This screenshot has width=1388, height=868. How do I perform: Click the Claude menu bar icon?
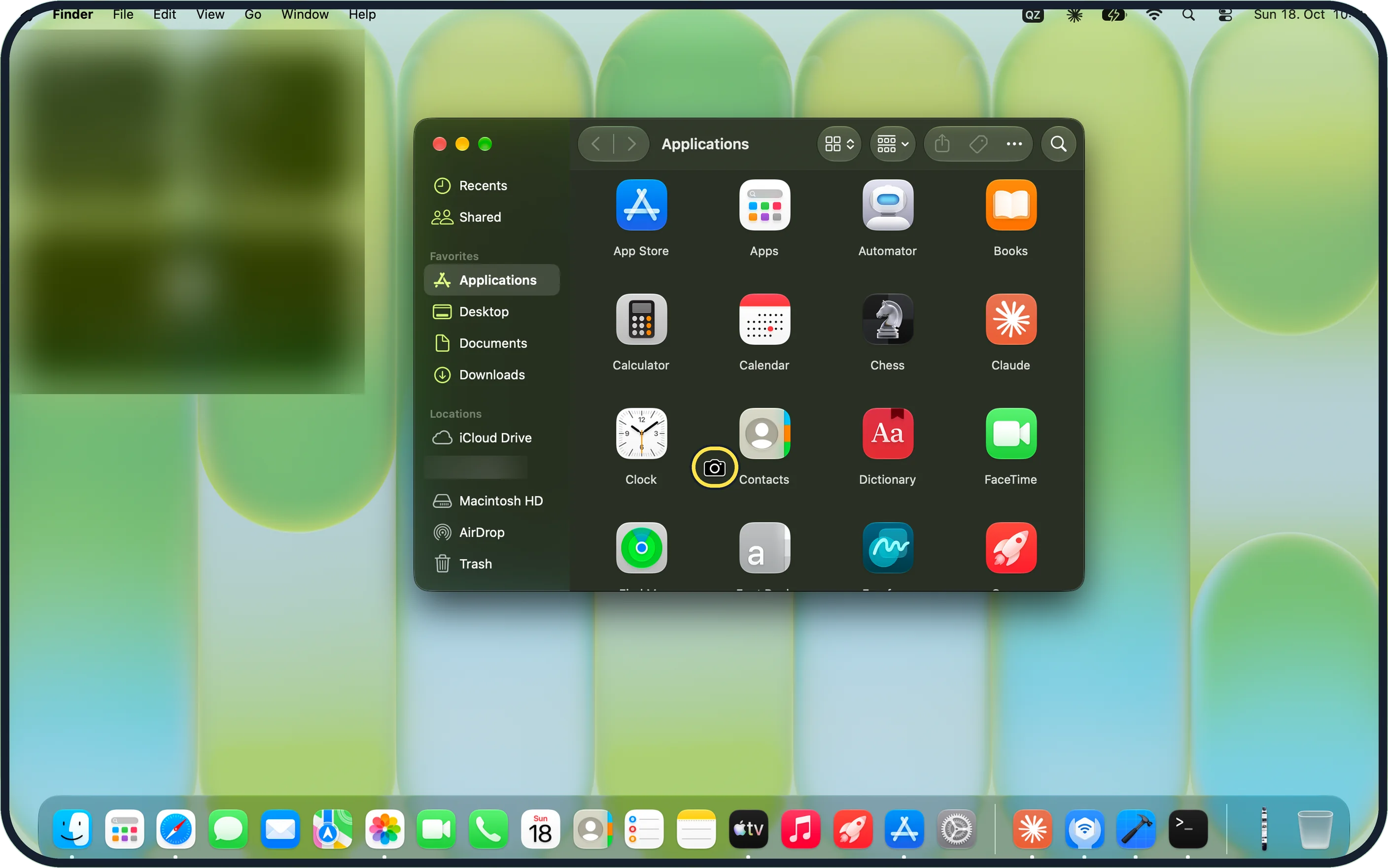pos(1075,15)
